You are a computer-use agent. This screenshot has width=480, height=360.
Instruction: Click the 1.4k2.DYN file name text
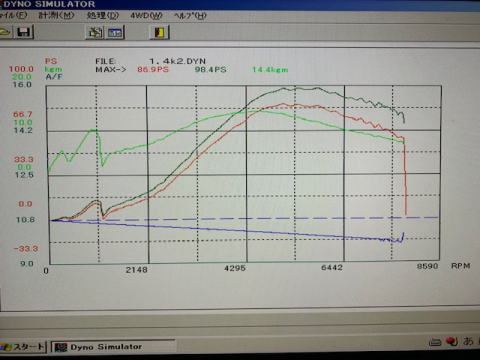coord(177,61)
